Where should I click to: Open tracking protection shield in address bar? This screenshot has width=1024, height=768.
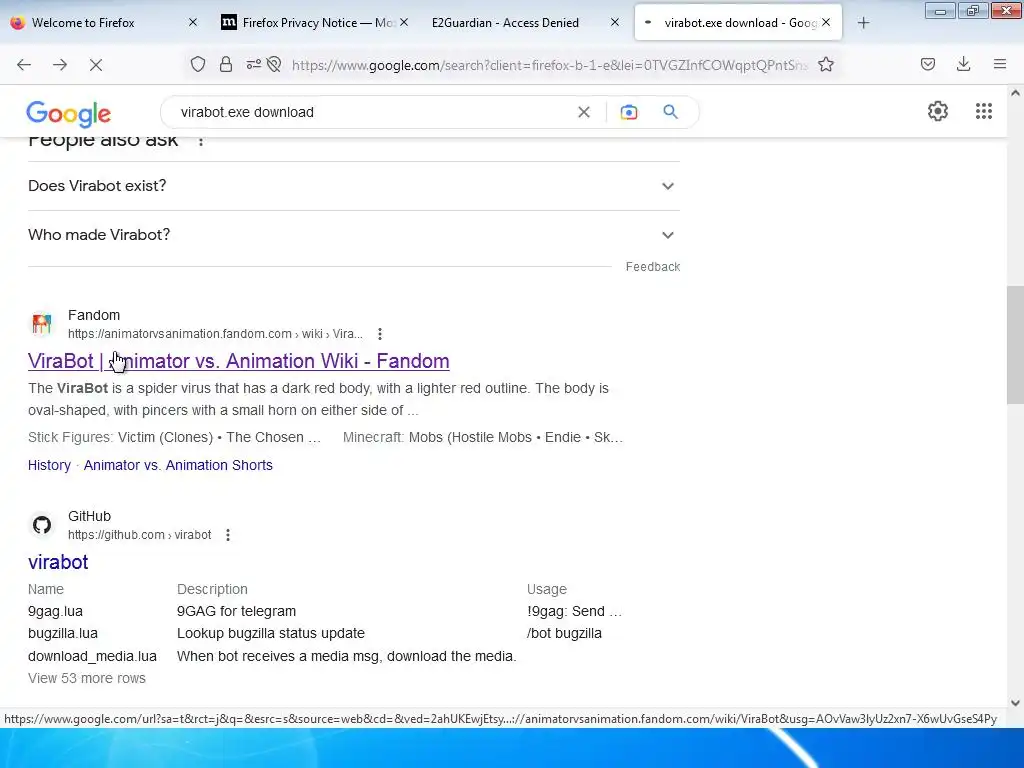coord(198,65)
